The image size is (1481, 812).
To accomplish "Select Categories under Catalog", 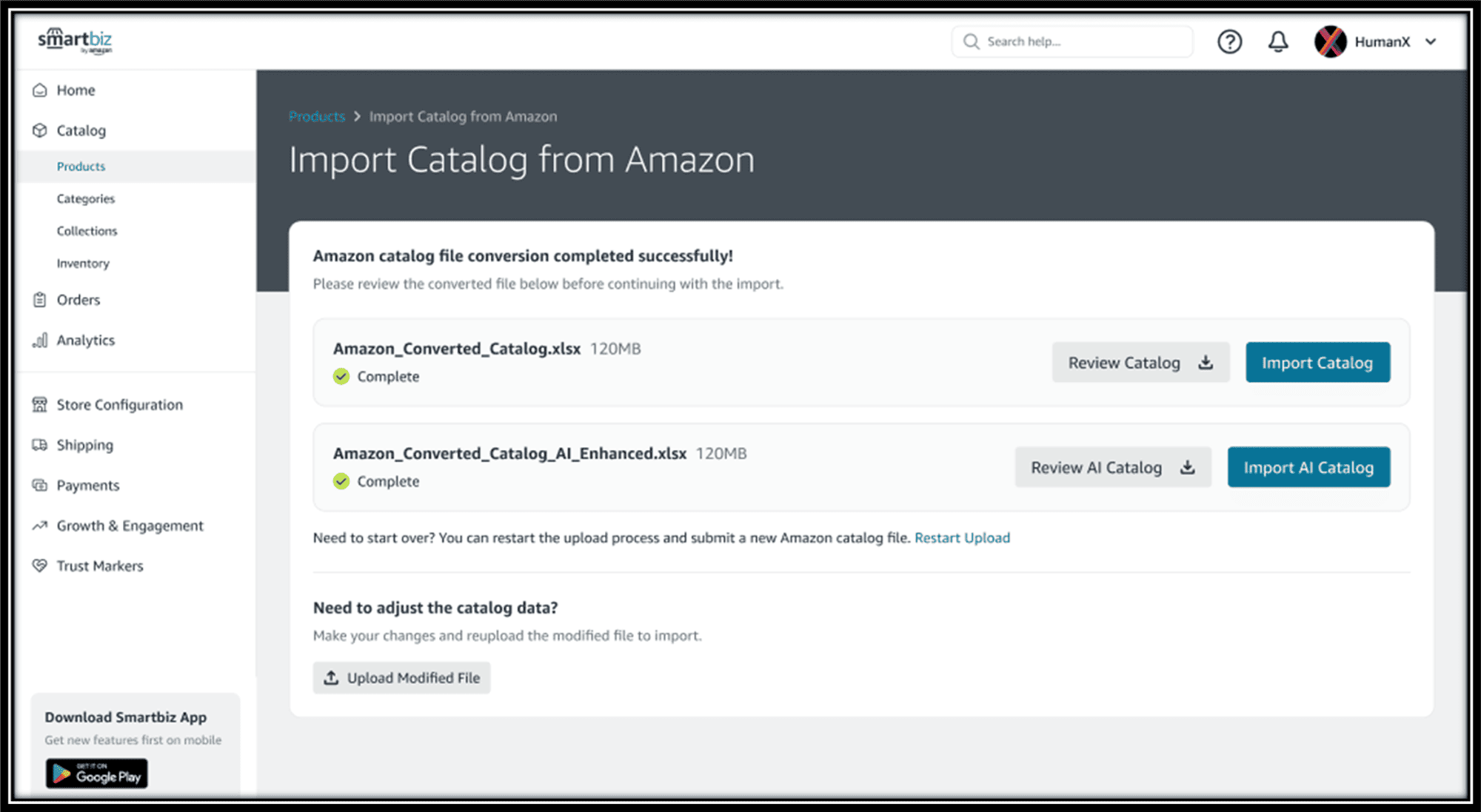I will (86, 198).
